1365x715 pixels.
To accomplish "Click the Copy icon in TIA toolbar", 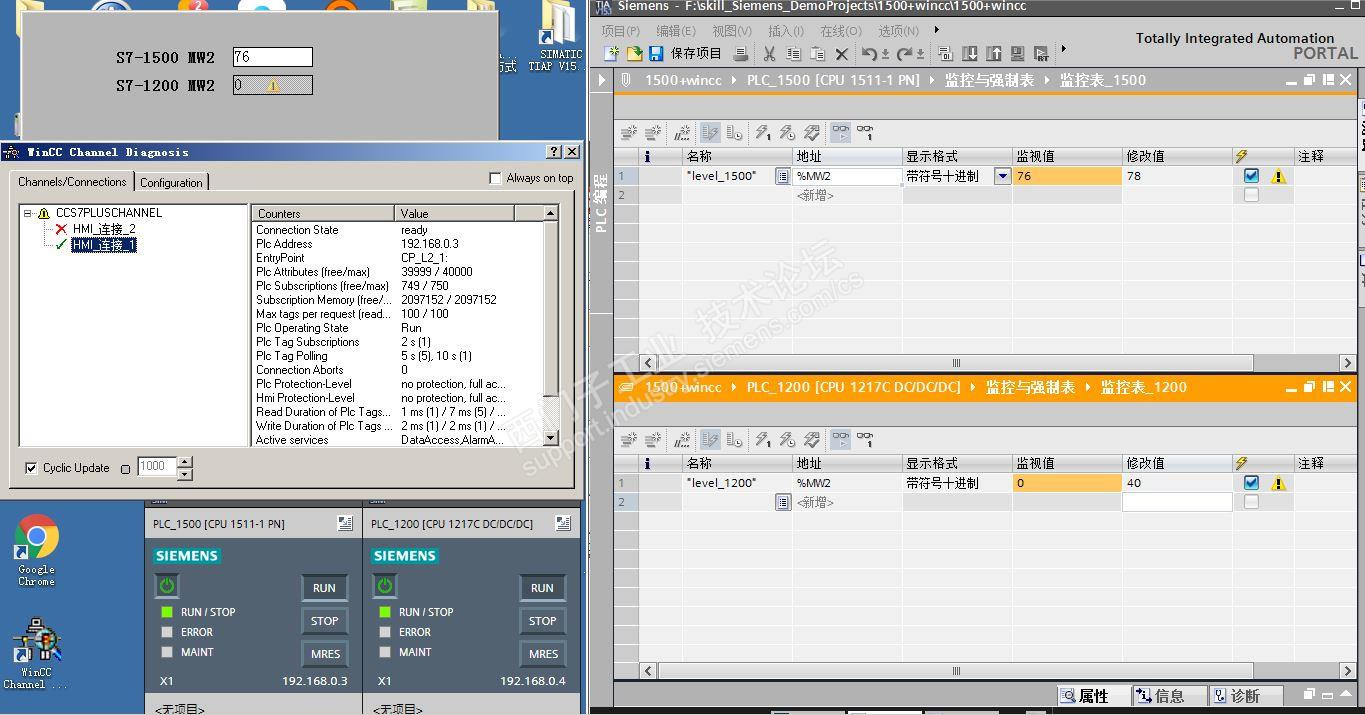I will coord(793,54).
